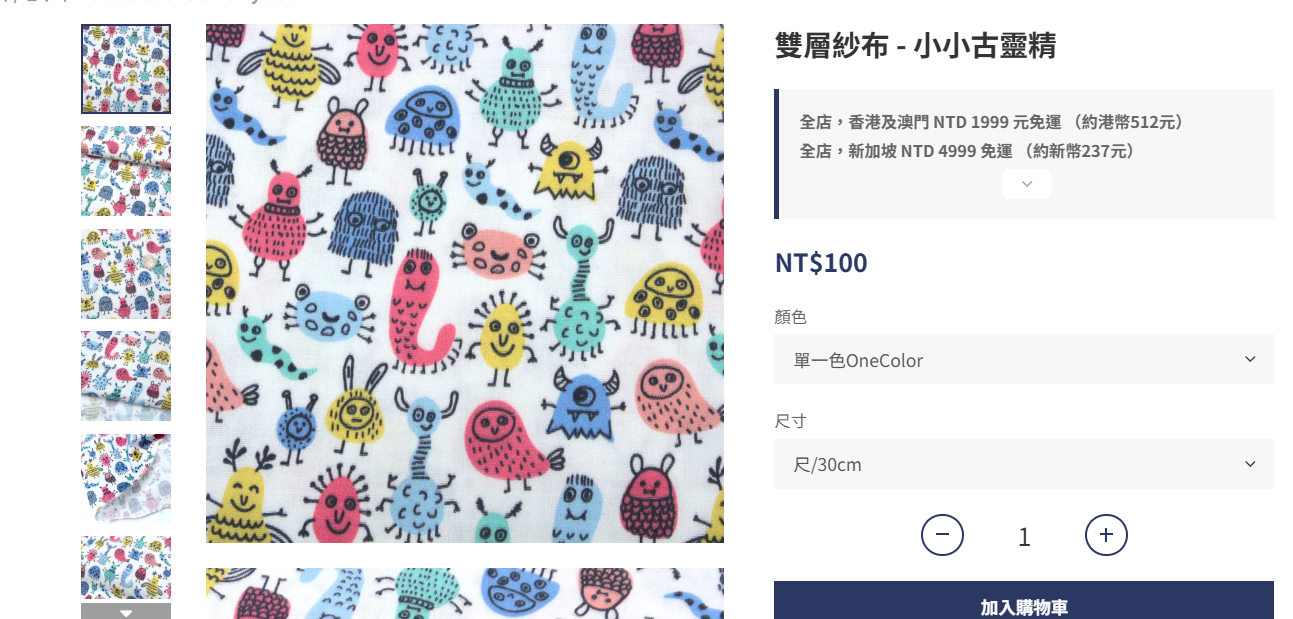Select the first product thumbnail
This screenshot has height=619, width=1293.
[126, 69]
